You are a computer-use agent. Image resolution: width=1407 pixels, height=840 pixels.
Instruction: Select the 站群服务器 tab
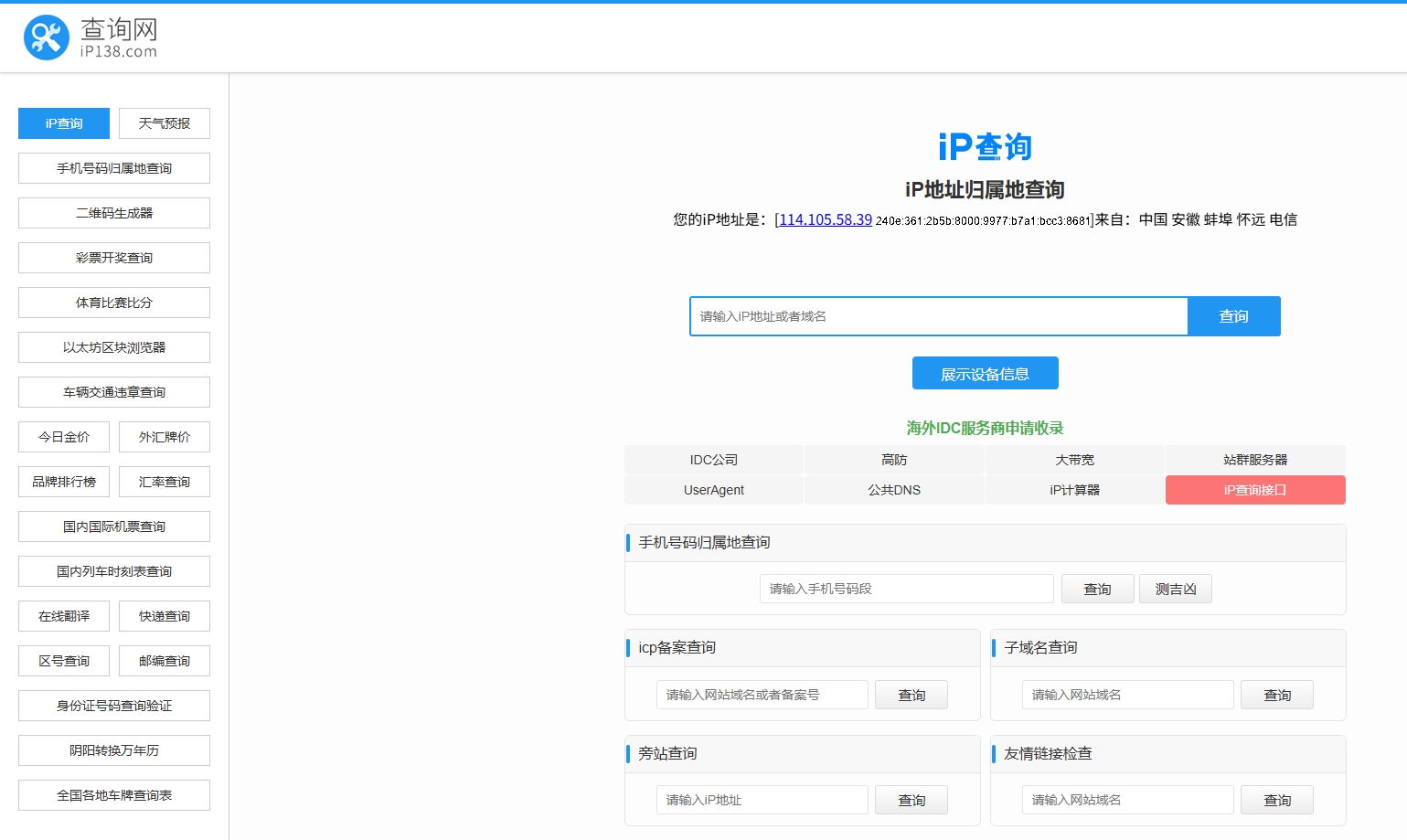[x=1255, y=460]
